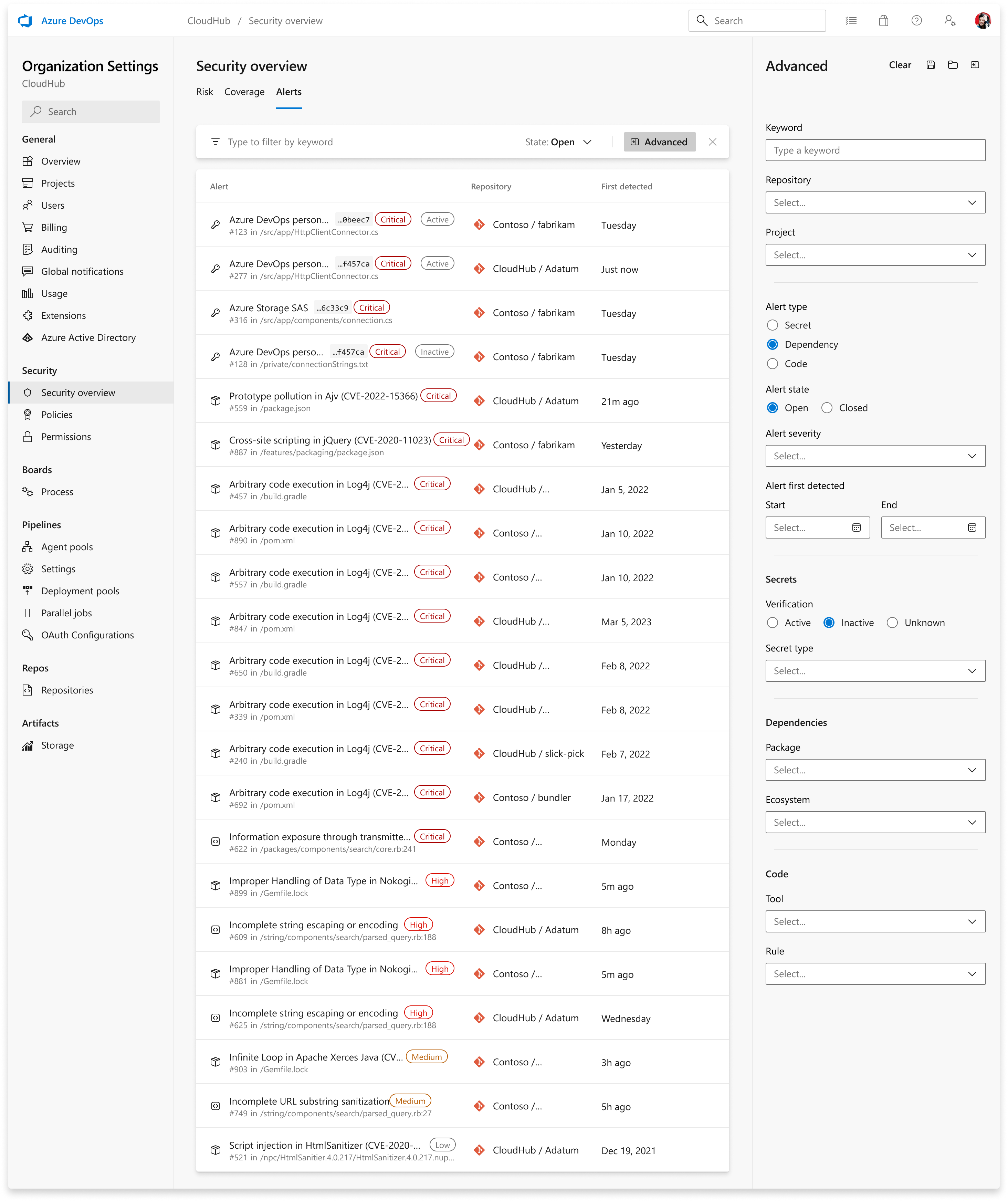This screenshot has height=1201, width=1008.
Task: Close the filter bar with the X icon
Action: tap(712, 143)
